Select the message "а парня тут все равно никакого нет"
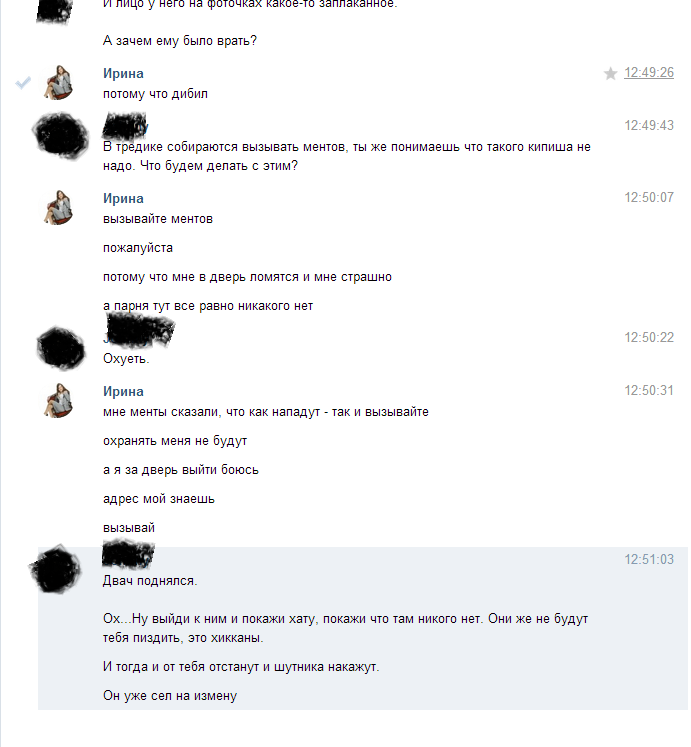This screenshot has height=747, width=691. pyautogui.click(x=208, y=306)
